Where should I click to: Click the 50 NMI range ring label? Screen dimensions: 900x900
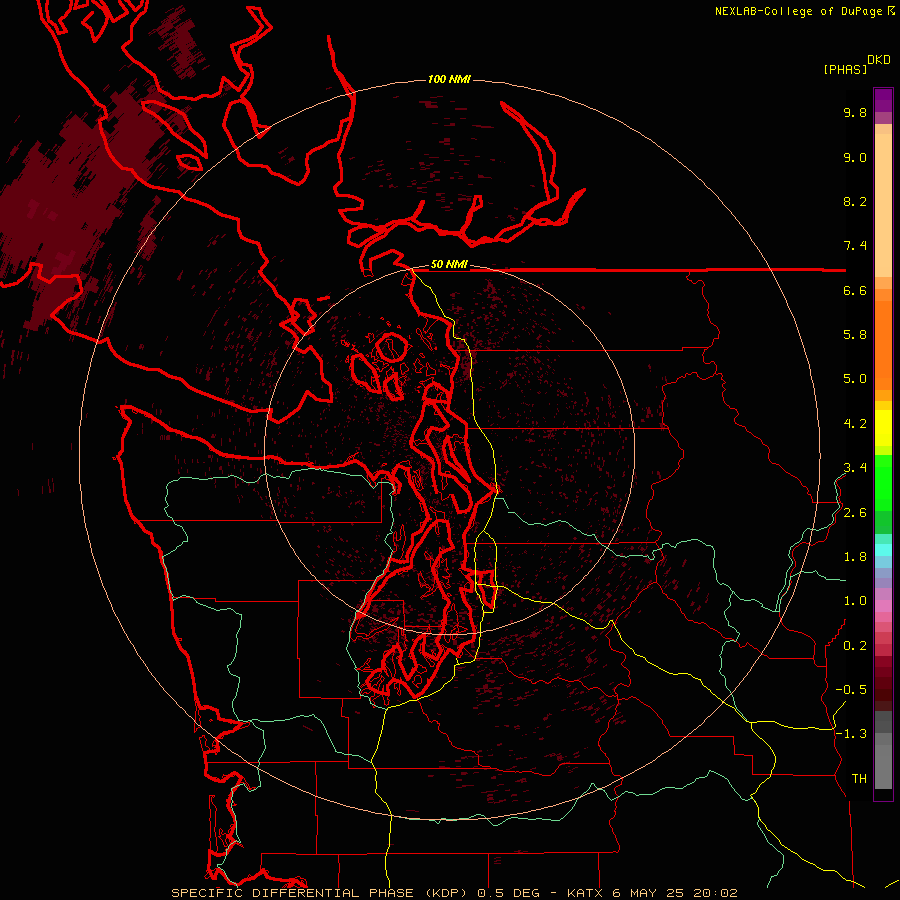[x=449, y=264]
